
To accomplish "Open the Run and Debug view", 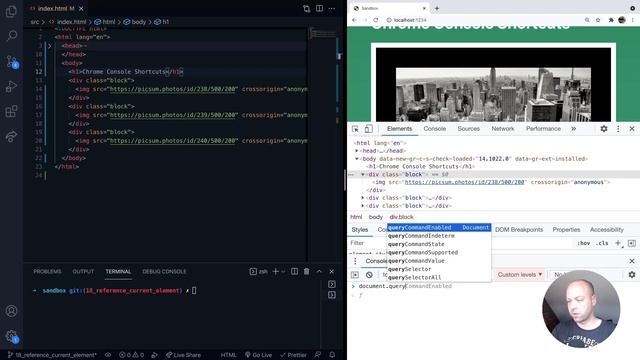I will (11, 86).
